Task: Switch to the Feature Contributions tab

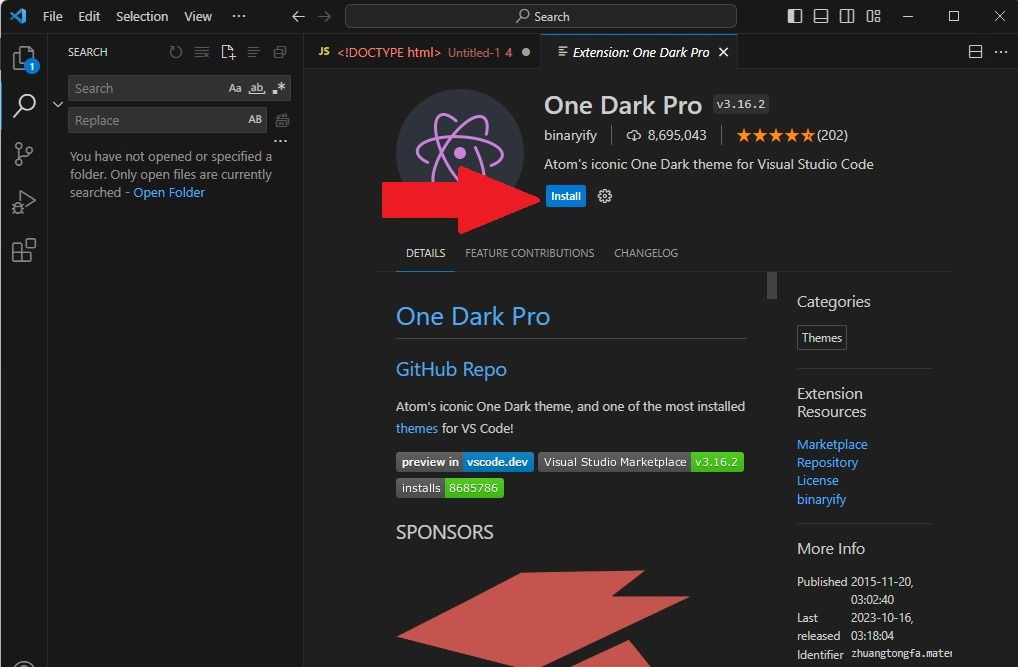Action: (x=529, y=253)
